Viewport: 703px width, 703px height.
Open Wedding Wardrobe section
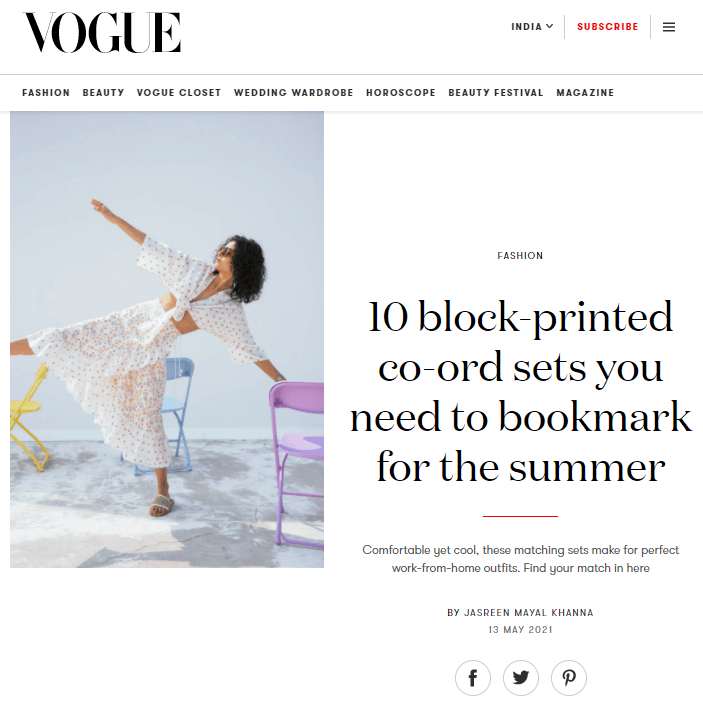click(x=294, y=93)
